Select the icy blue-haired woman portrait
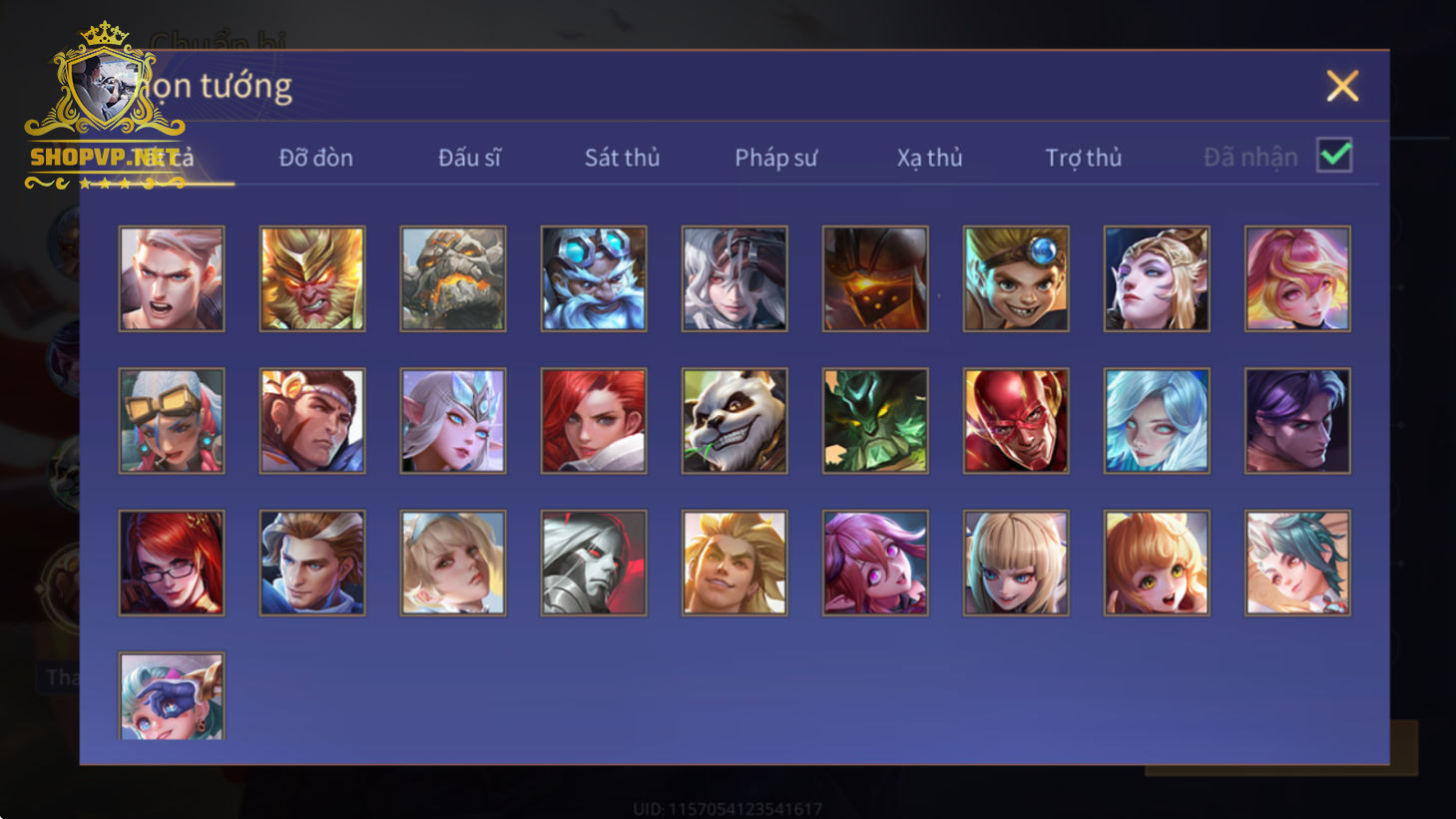The image size is (1456, 819). (1157, 420)
